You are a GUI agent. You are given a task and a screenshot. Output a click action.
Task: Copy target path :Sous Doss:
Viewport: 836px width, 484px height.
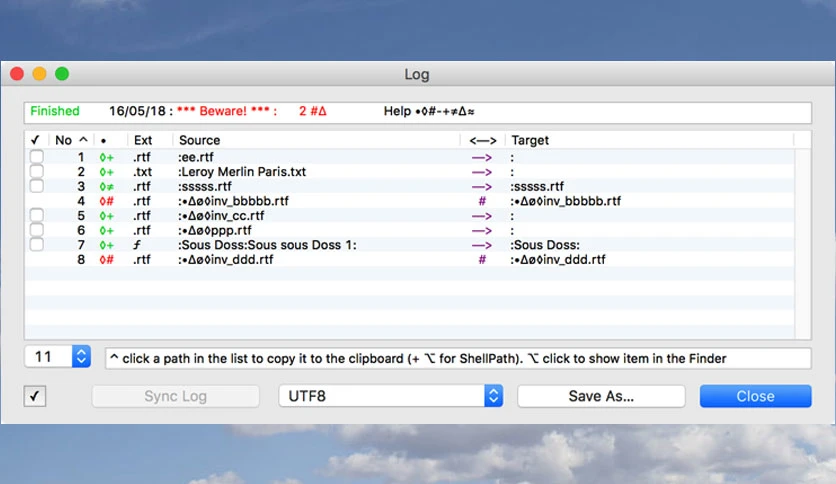pos(545,245)
